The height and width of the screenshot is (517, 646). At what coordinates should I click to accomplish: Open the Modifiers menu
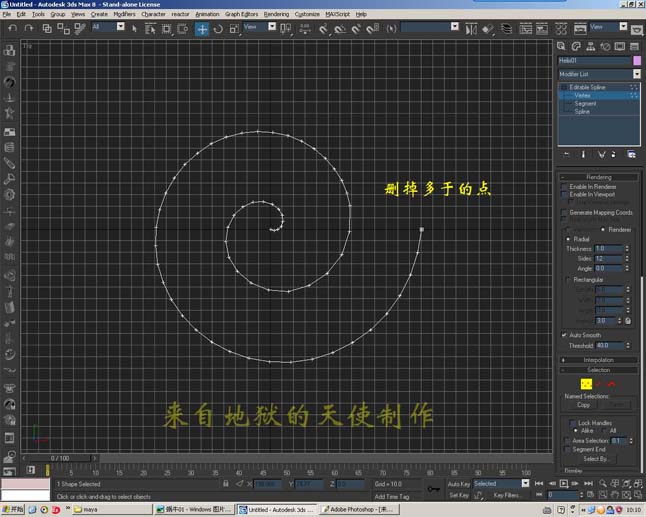point(124,14)
